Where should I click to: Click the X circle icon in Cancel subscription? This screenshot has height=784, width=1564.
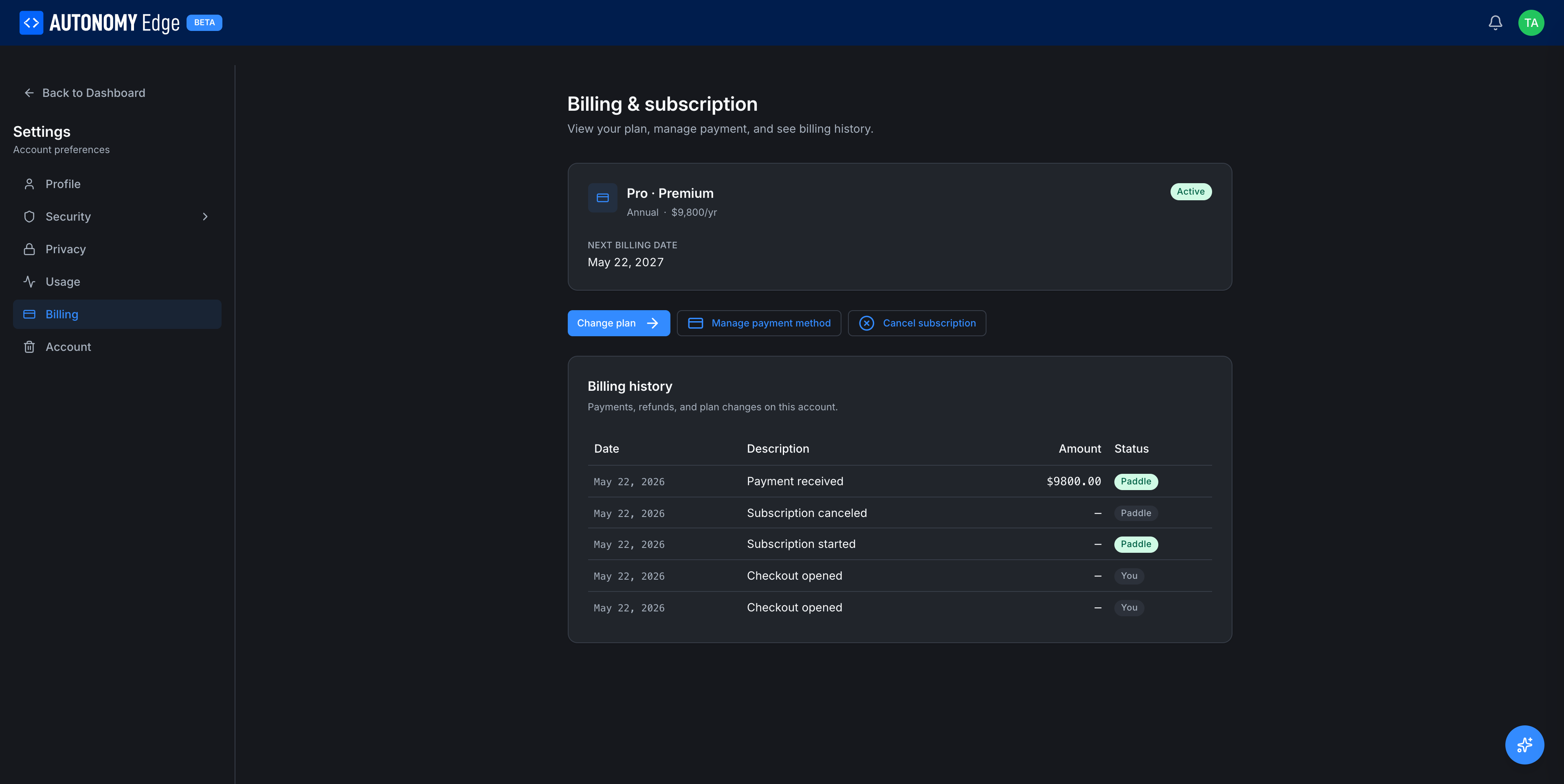tap(866, 324)
